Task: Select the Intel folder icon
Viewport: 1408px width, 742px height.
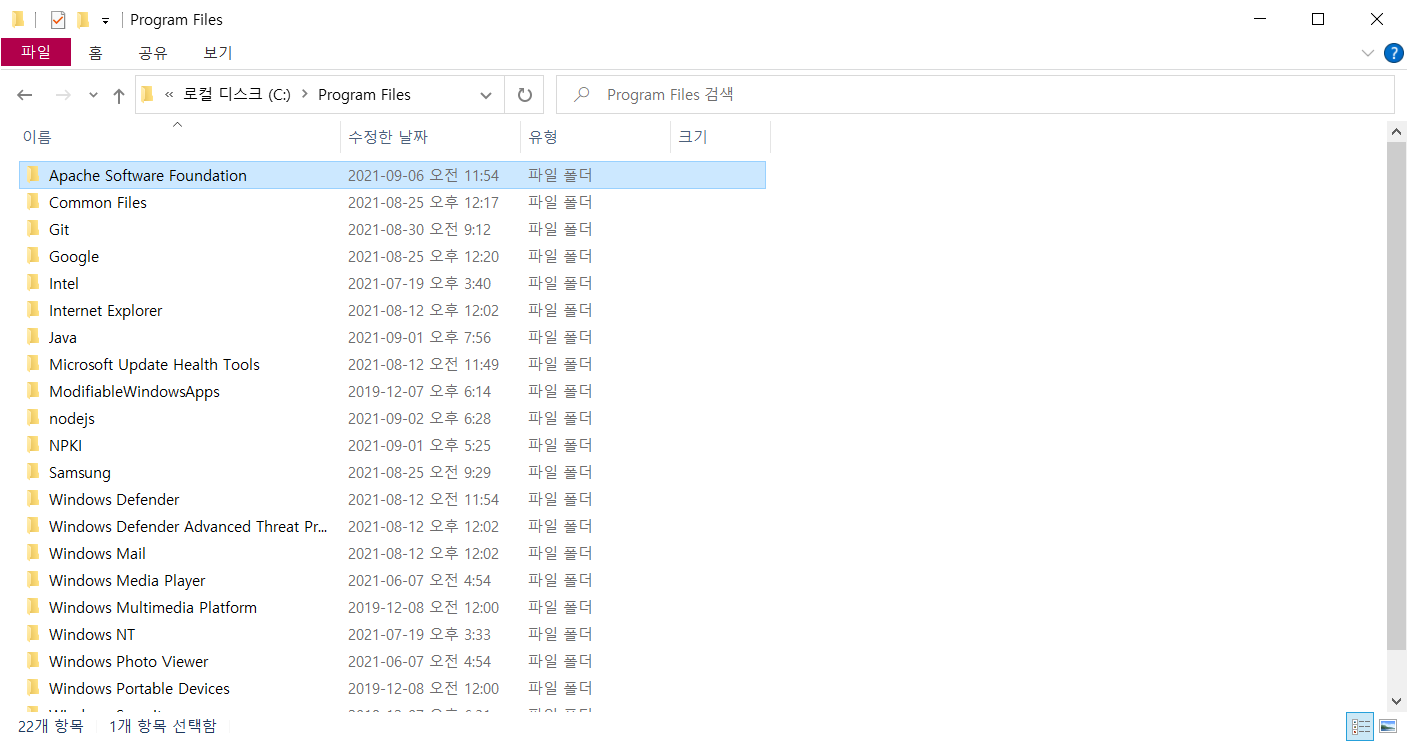Action: click(x=33, y=283)
